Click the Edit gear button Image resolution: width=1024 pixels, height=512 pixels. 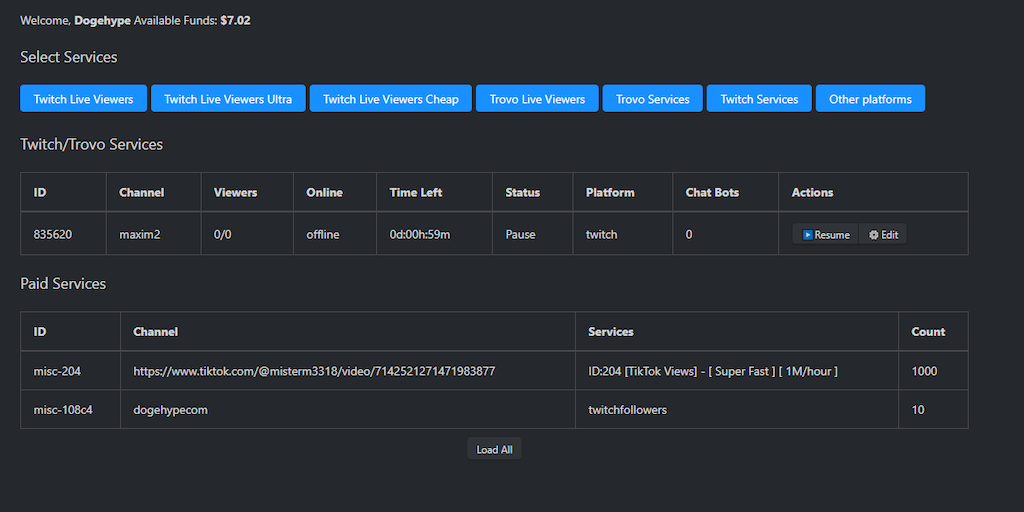point(883,235)
